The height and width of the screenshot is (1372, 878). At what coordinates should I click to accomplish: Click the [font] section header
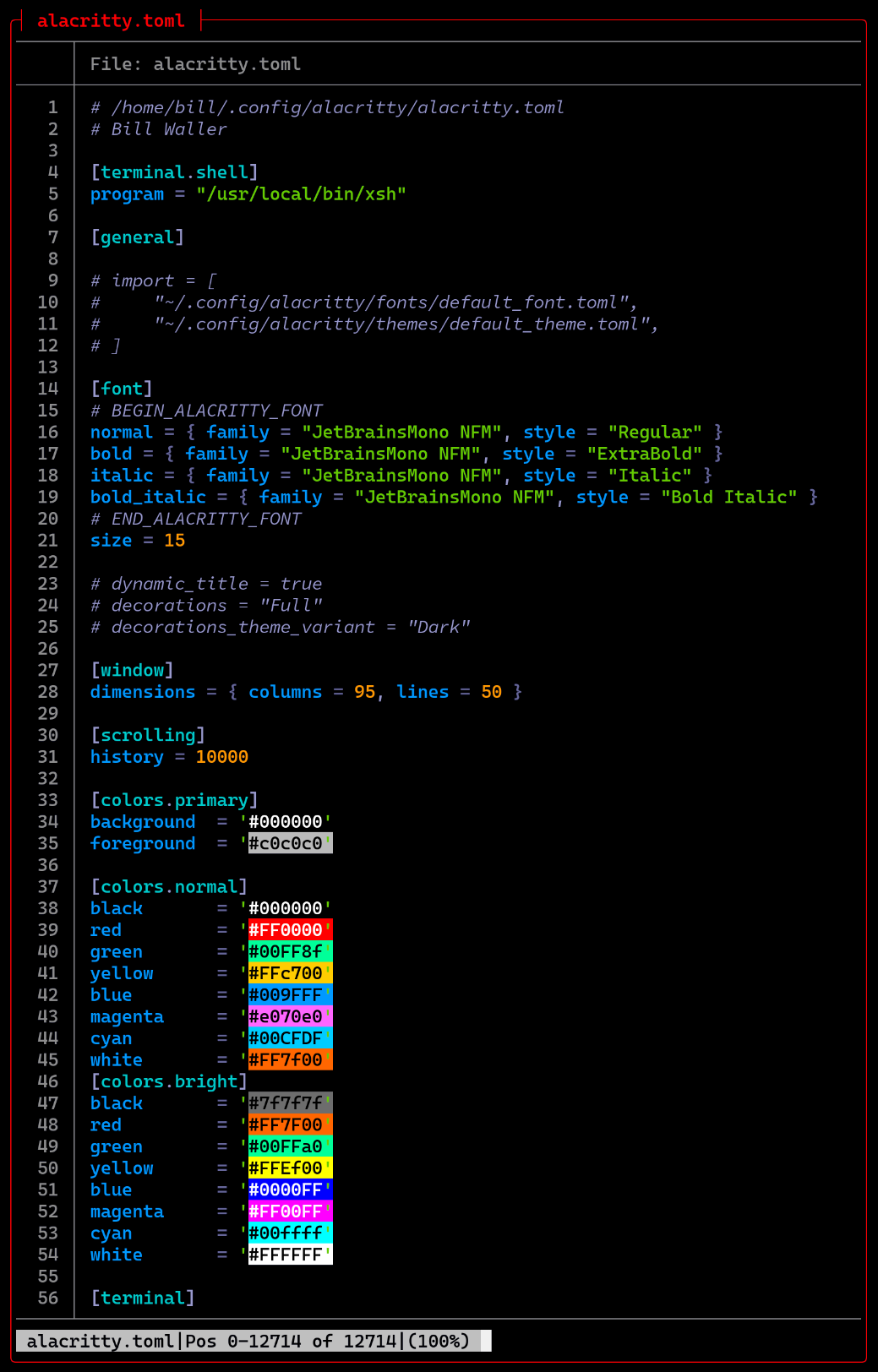pos(122,389)
